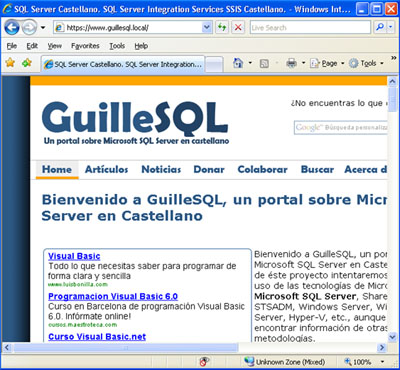Expand the Print options dropdown arrow
The image size is (400, 370).
[303, 63]
